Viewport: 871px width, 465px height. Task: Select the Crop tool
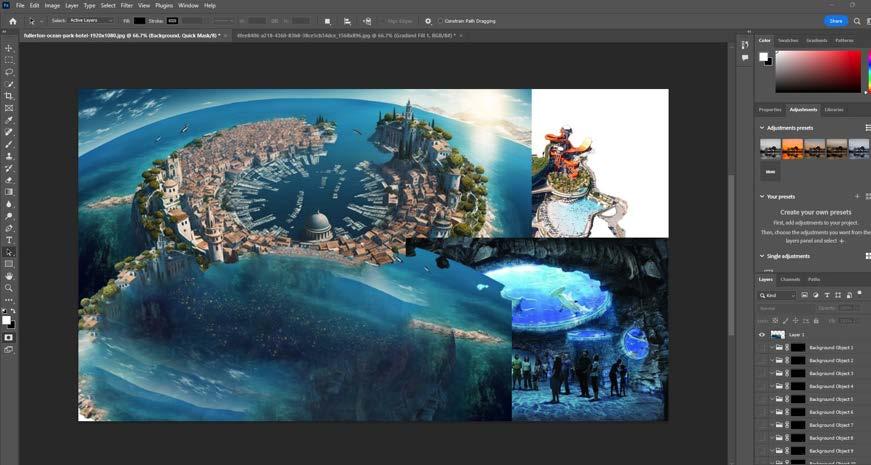coord(9,96)
